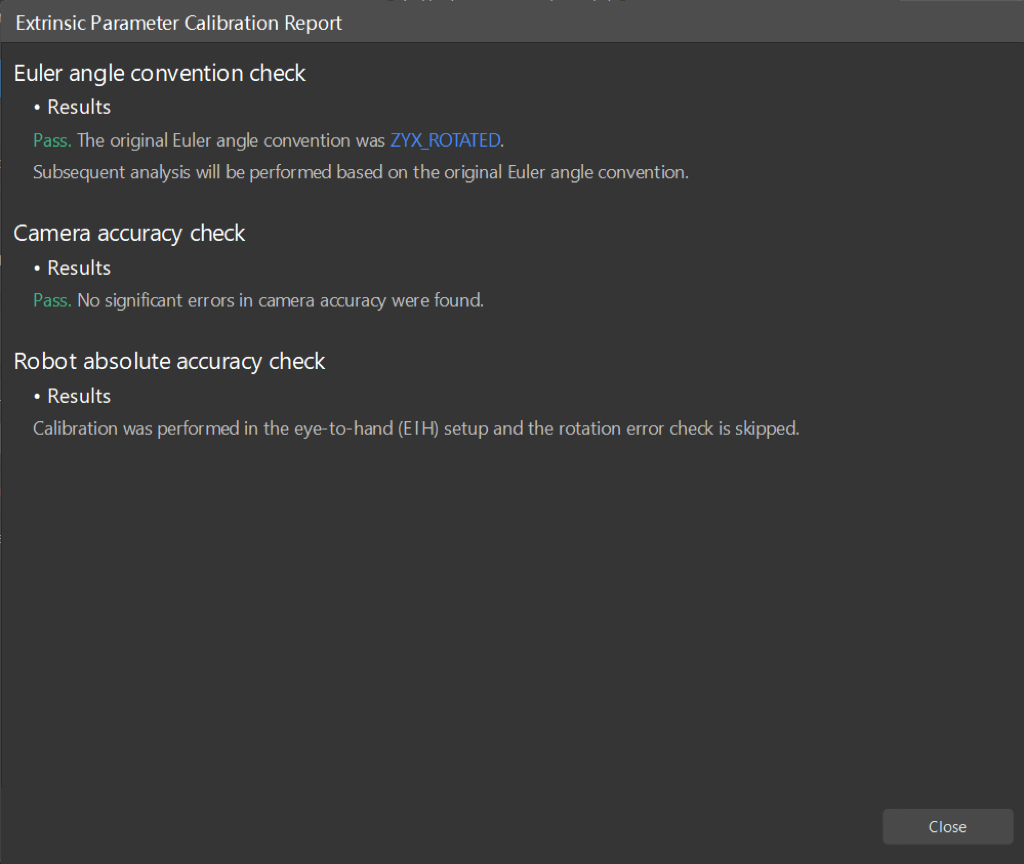Select the Euler angle convention check heading
This screenshot has height=864, width=1024.
(159, 73)
